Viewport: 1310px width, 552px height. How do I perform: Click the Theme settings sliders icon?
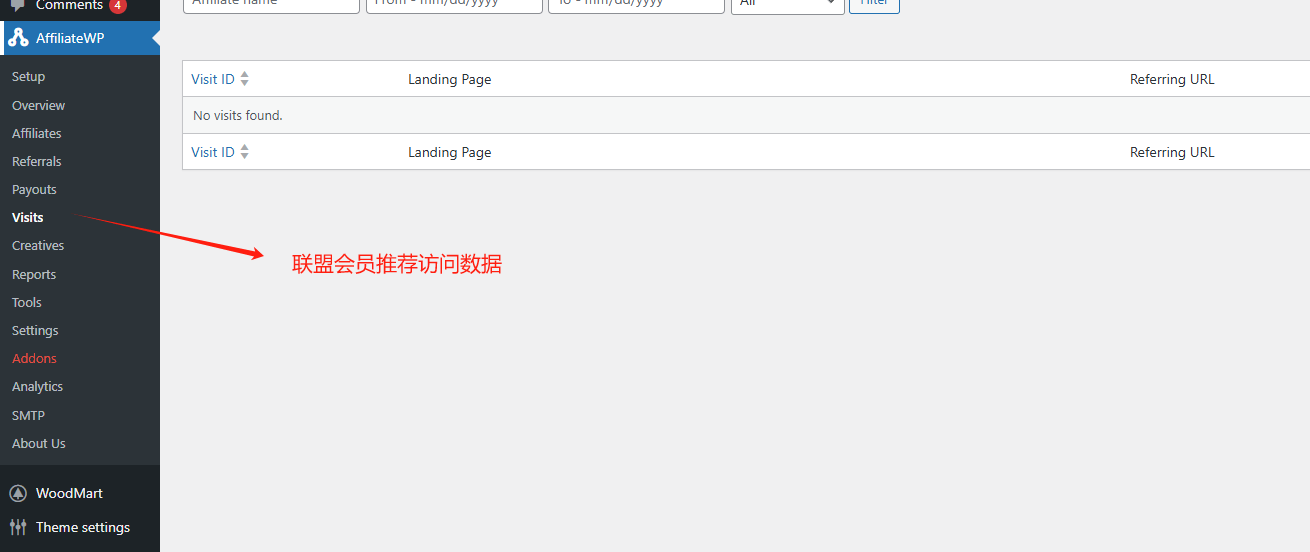18,527
